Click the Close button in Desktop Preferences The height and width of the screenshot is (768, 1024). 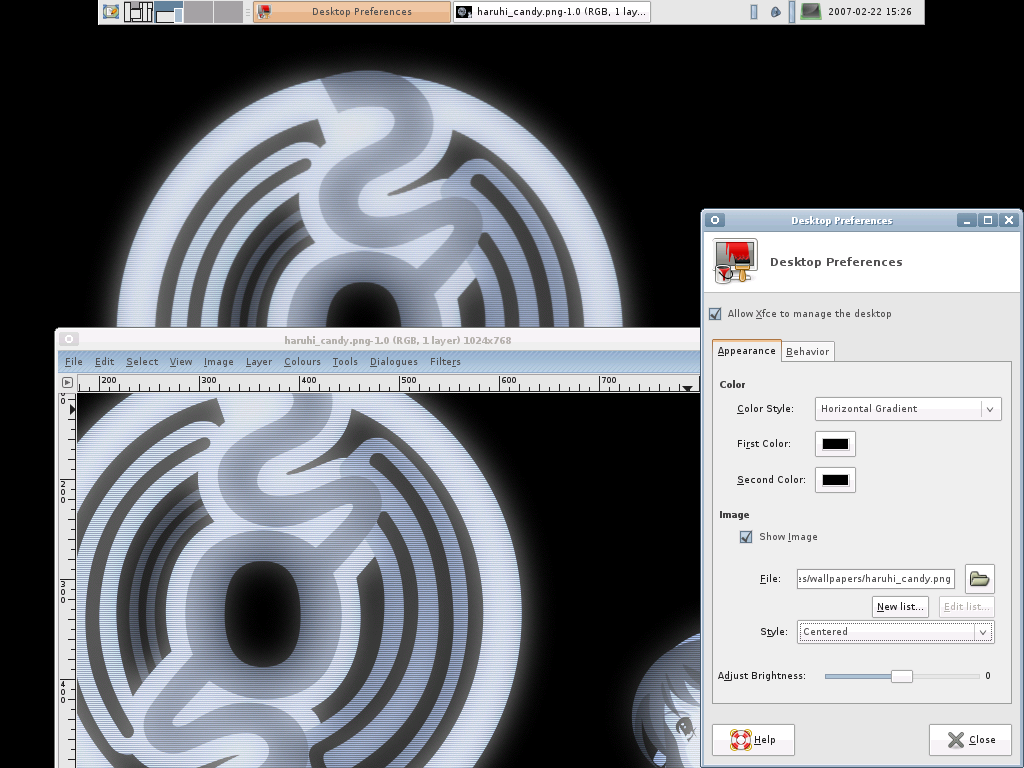pyautogui.click(x=970, y=739)
